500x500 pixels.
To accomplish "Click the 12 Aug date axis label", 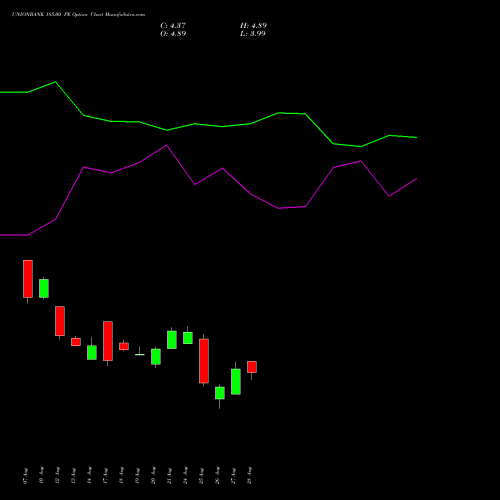I will coord(57,476).
